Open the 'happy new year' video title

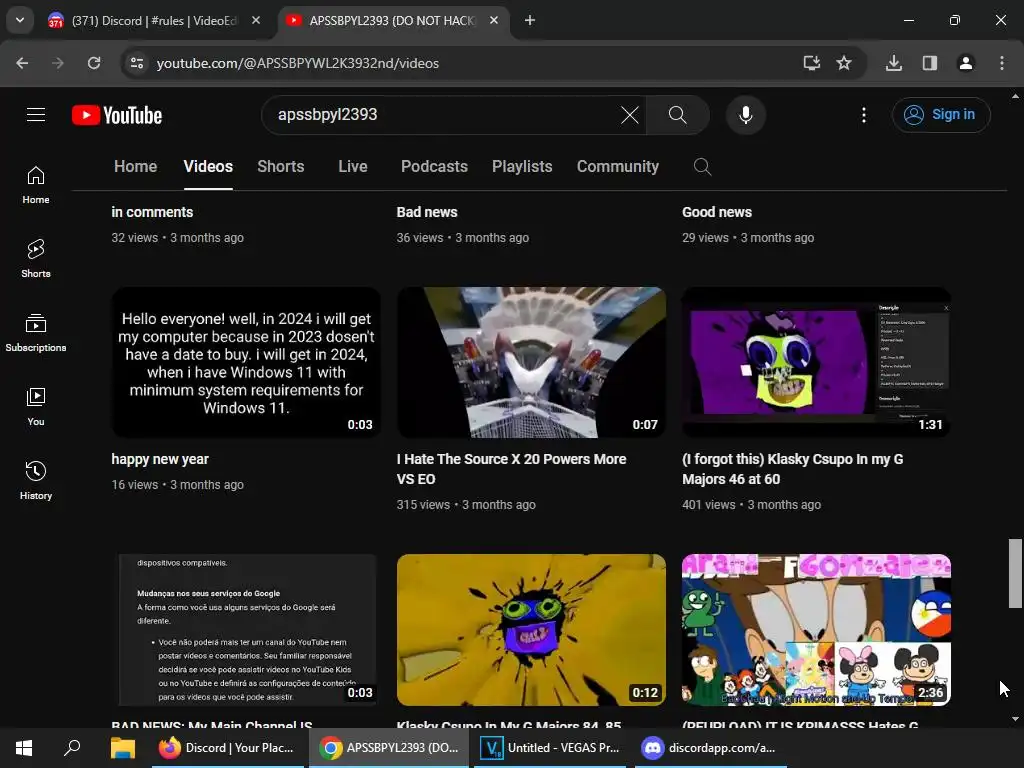(x=160, y=459)
